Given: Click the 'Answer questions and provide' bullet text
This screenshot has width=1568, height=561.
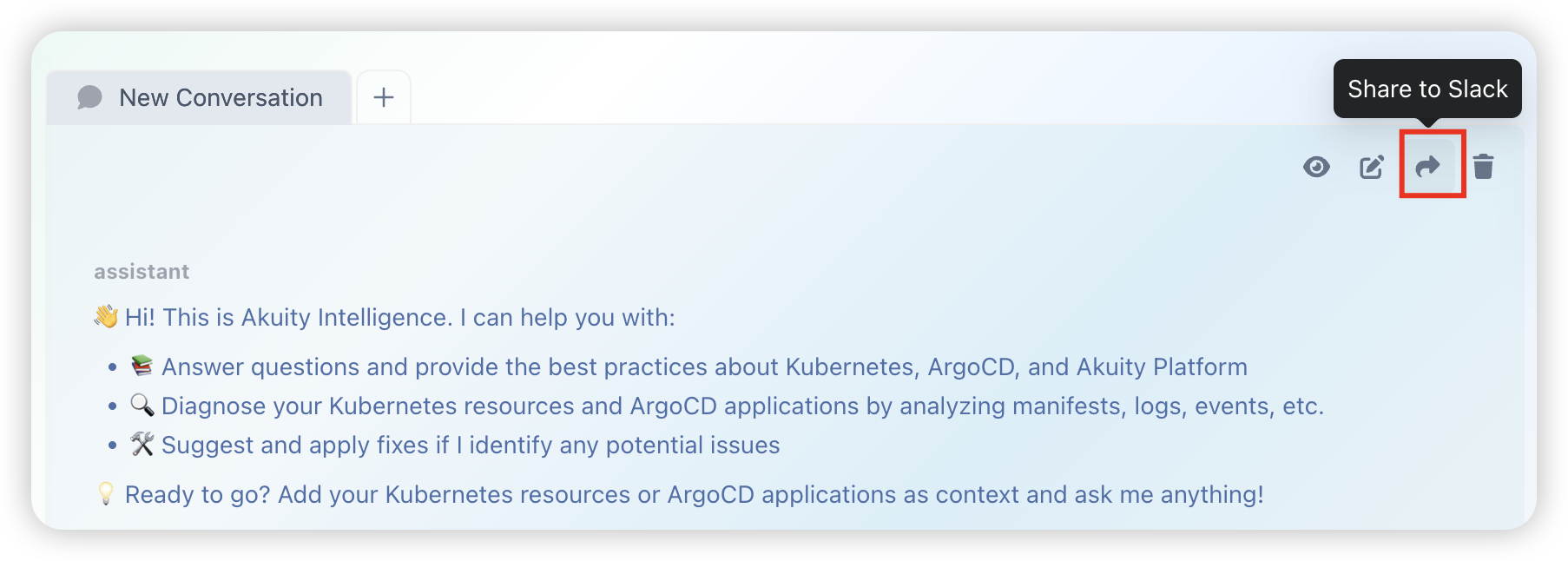Looking at the screenshot, I should [703, 367].
